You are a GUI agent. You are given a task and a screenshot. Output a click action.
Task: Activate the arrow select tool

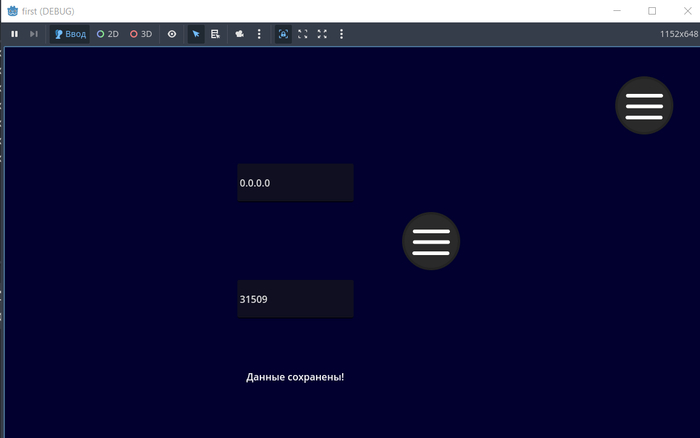point(196,34)
